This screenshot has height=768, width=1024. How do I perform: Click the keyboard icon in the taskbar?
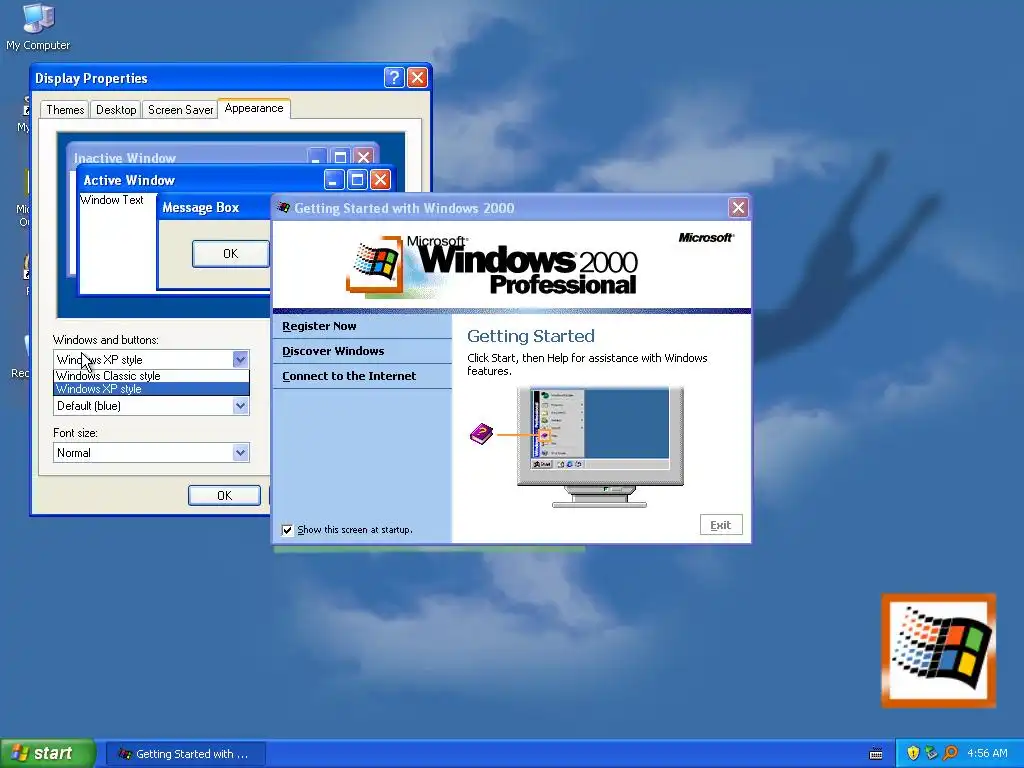tap(876, 754)
